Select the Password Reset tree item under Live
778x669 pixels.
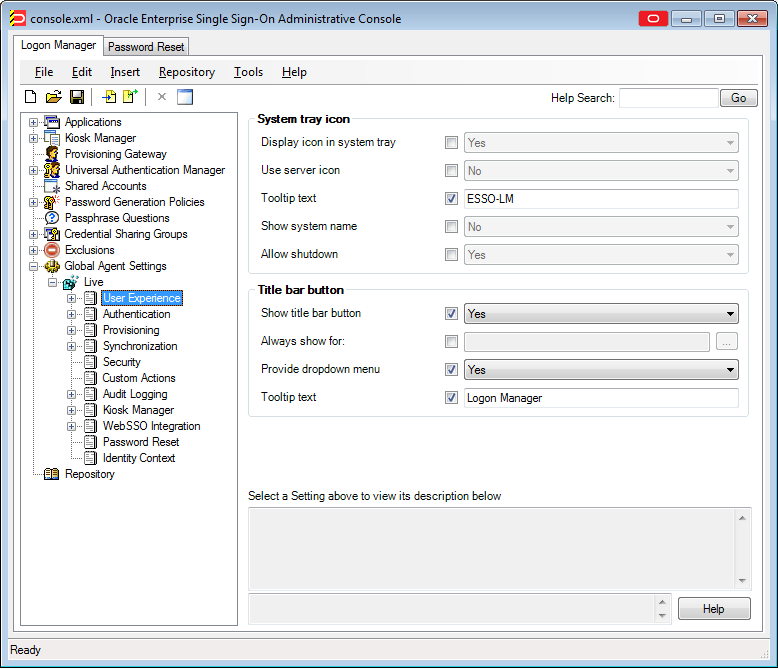pos(141,442)
